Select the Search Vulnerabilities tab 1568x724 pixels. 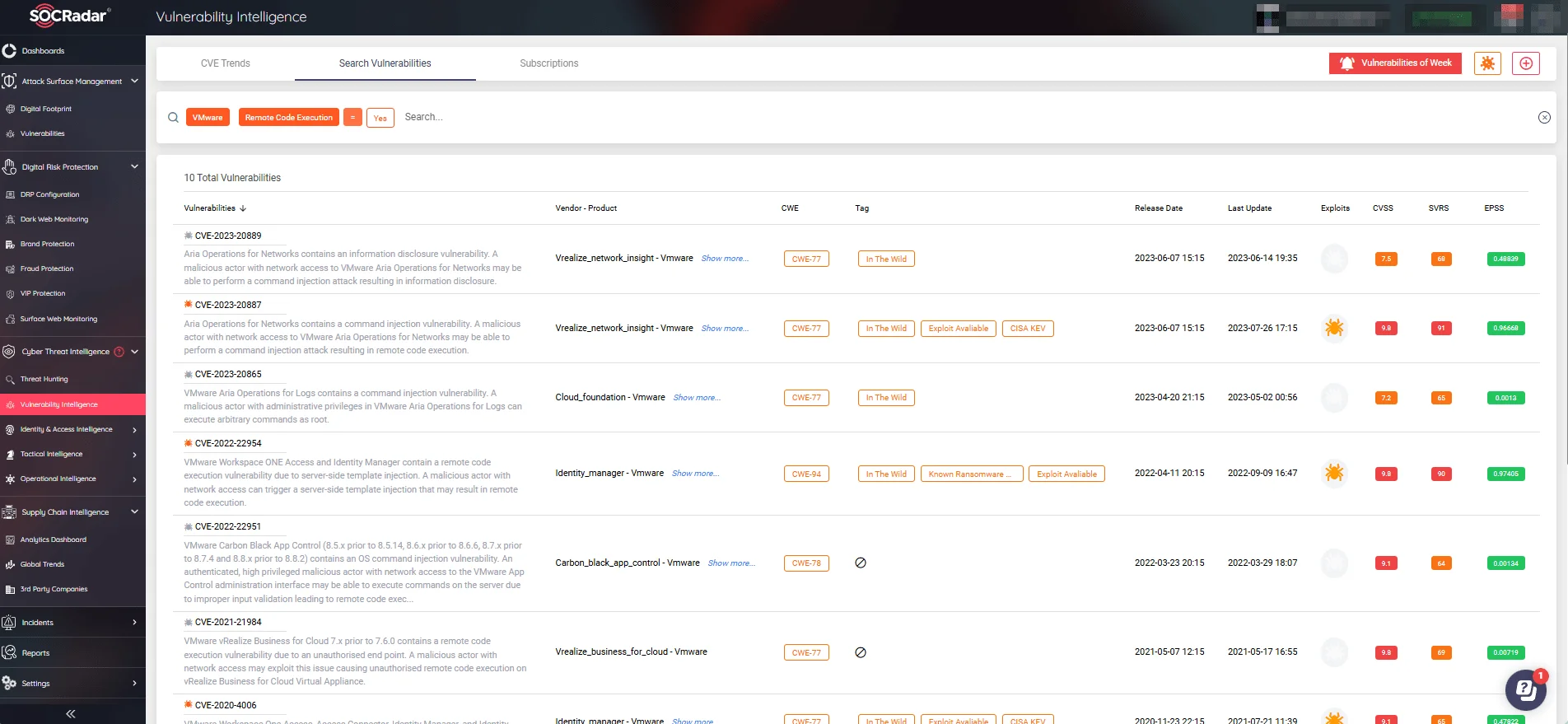(385, 63)
